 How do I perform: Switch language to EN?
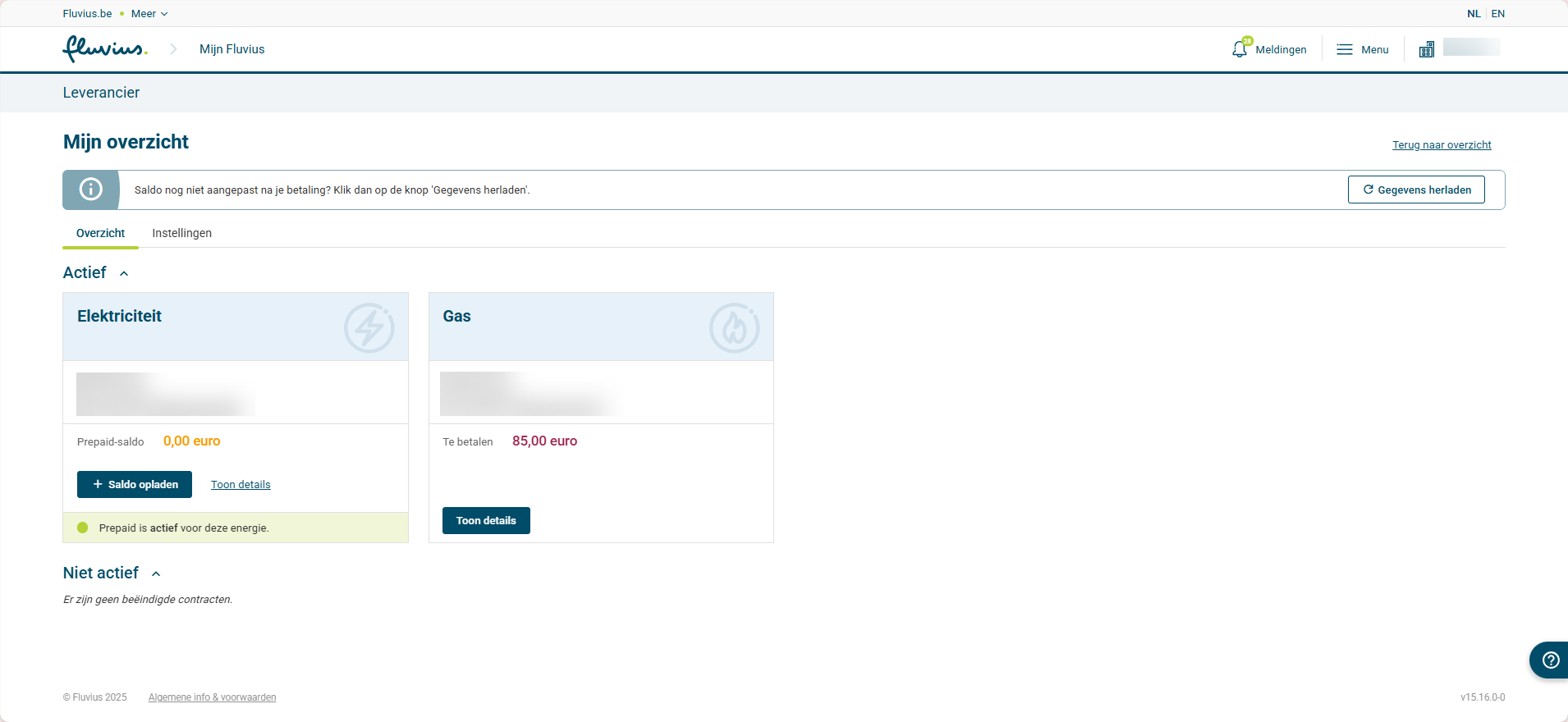tap(1498, 14)
